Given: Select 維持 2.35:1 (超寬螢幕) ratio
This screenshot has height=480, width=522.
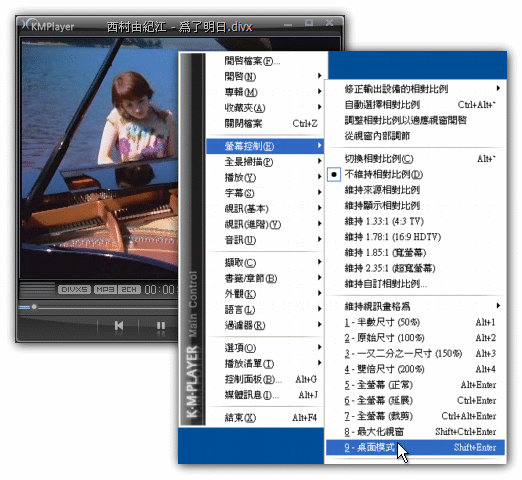Looking at the screenshot, I should click(x=415, y=268).
